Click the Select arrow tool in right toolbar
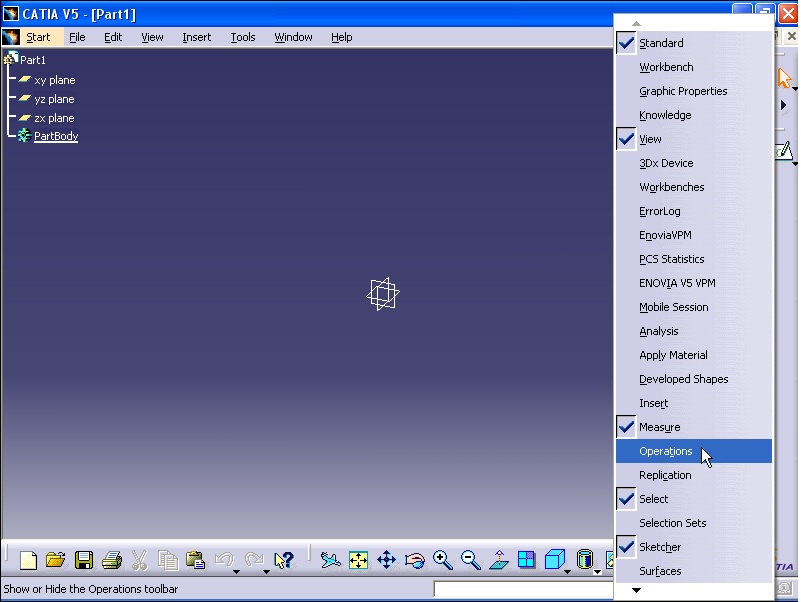Image resolution: width=801 pixels, height=602 pixels. pyautogui.click(x=785, y=78)
